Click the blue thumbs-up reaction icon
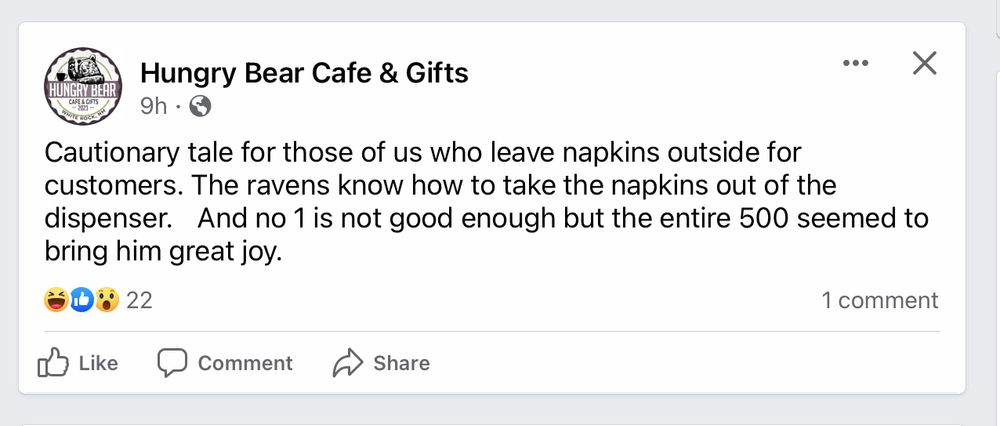The image size is (1000, 426). (82, 300)
